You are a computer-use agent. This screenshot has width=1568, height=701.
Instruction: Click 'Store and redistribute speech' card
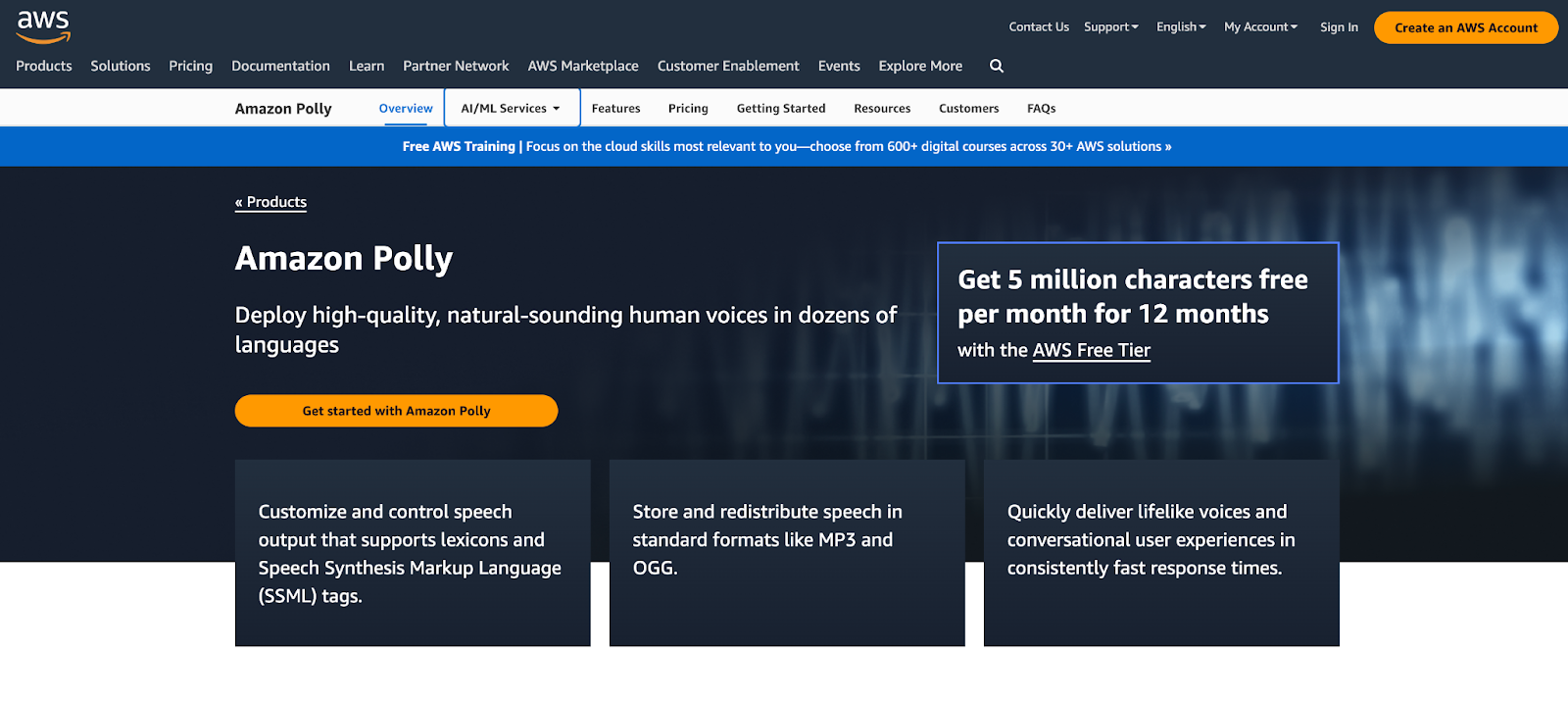787,553
